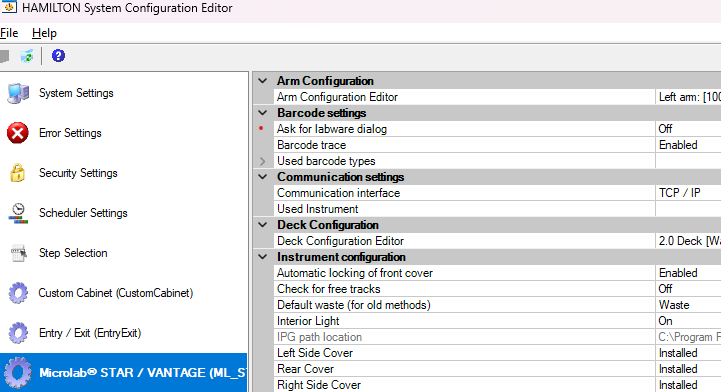This screenshot has width=721, height=392.
Task: Open the Help menu
Action: pos(44,33)
